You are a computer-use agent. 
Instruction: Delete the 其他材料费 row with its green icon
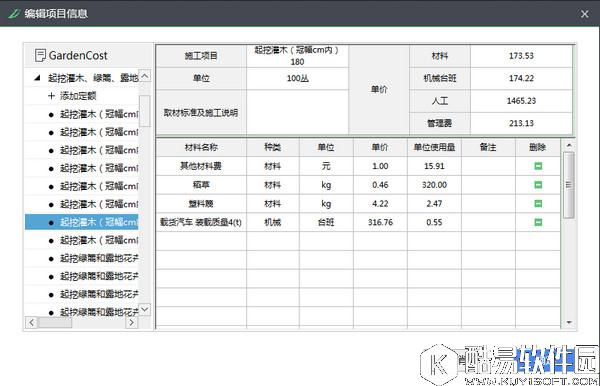click(x=538, y=166)
